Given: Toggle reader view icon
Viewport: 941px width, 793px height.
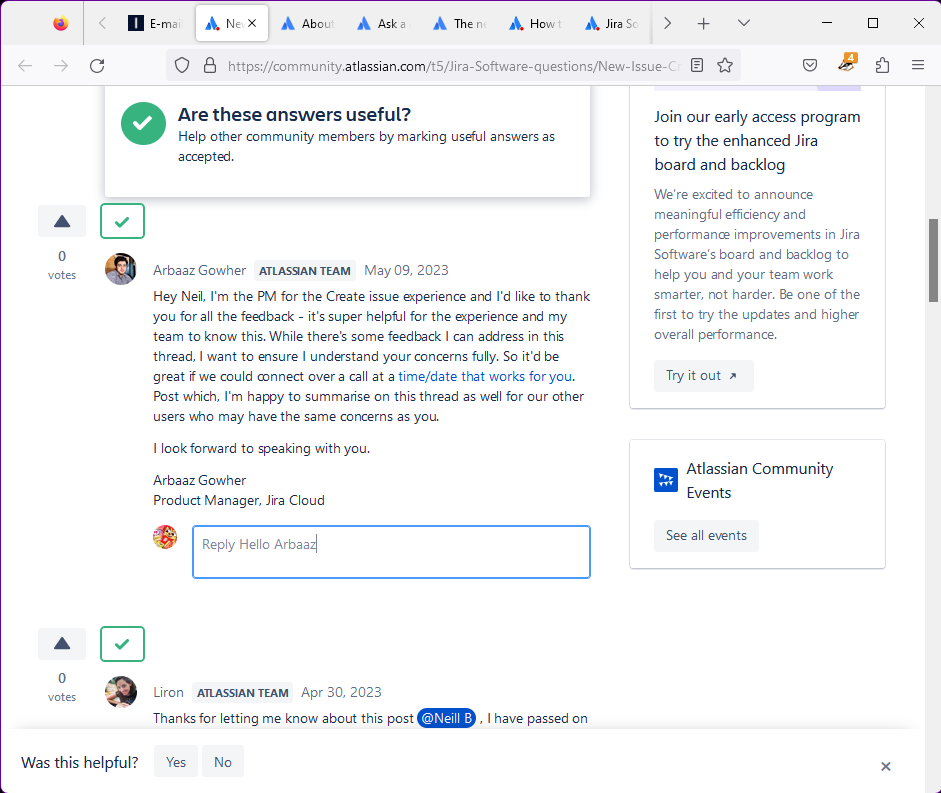Looking at the screenshot, I should [x=697, y=65].
